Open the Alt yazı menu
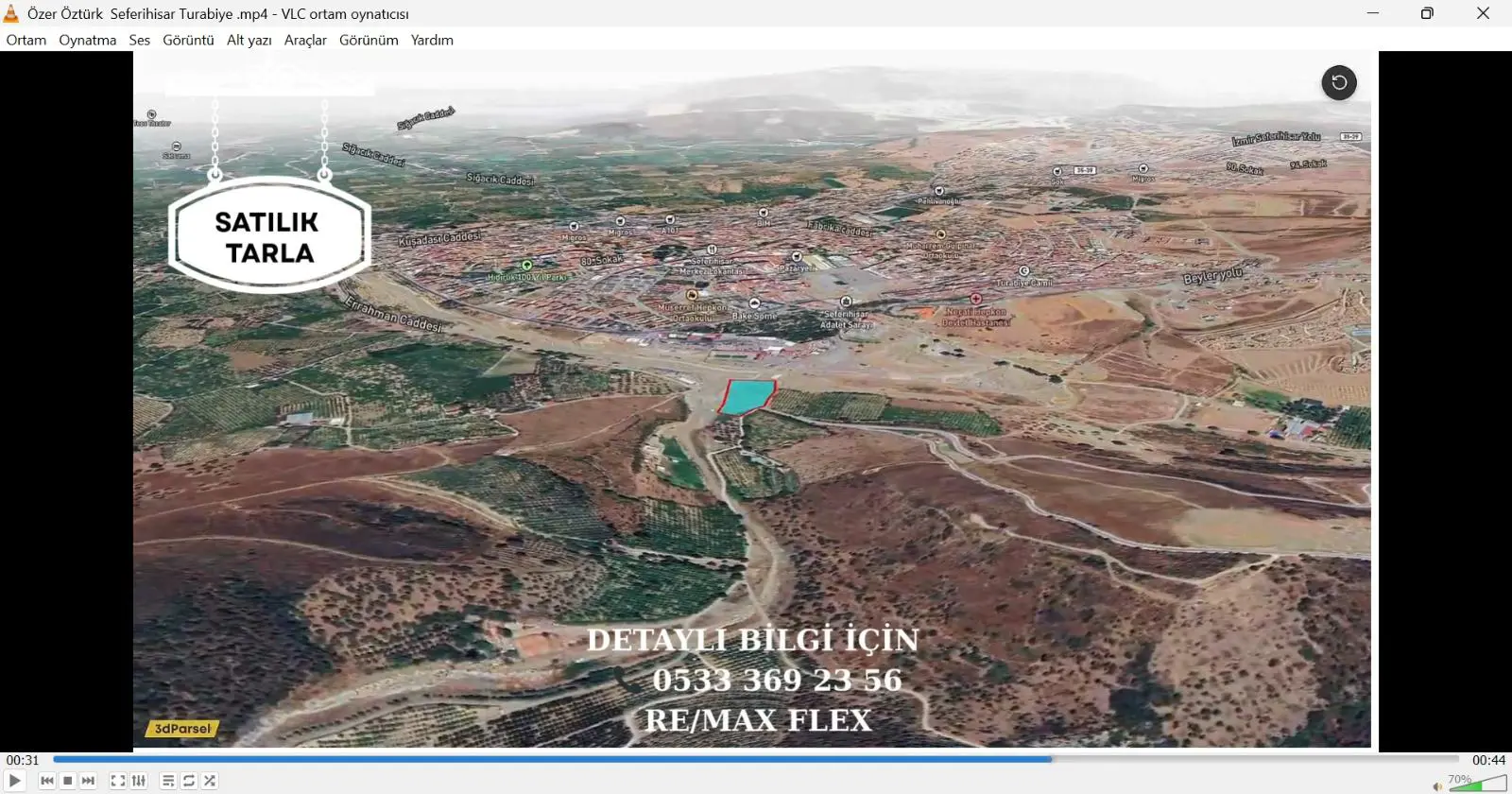Image resolution: width=1512 pixels, height=794 pixels. tap(249, 40)
